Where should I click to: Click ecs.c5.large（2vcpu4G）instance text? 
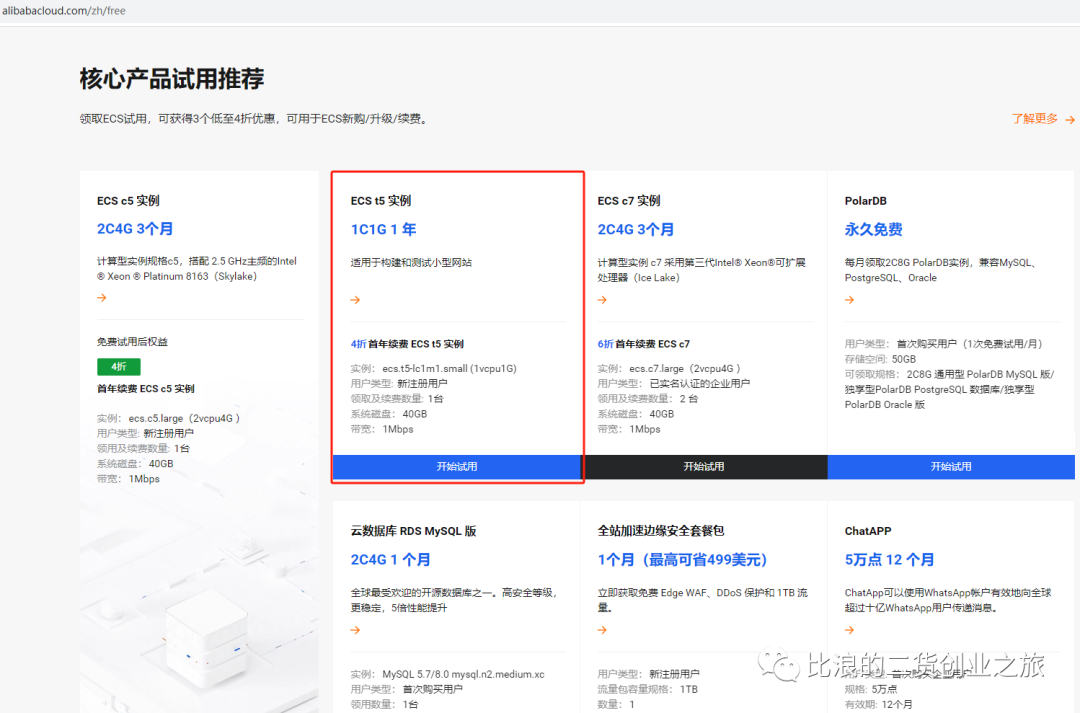tap(184, 418)
